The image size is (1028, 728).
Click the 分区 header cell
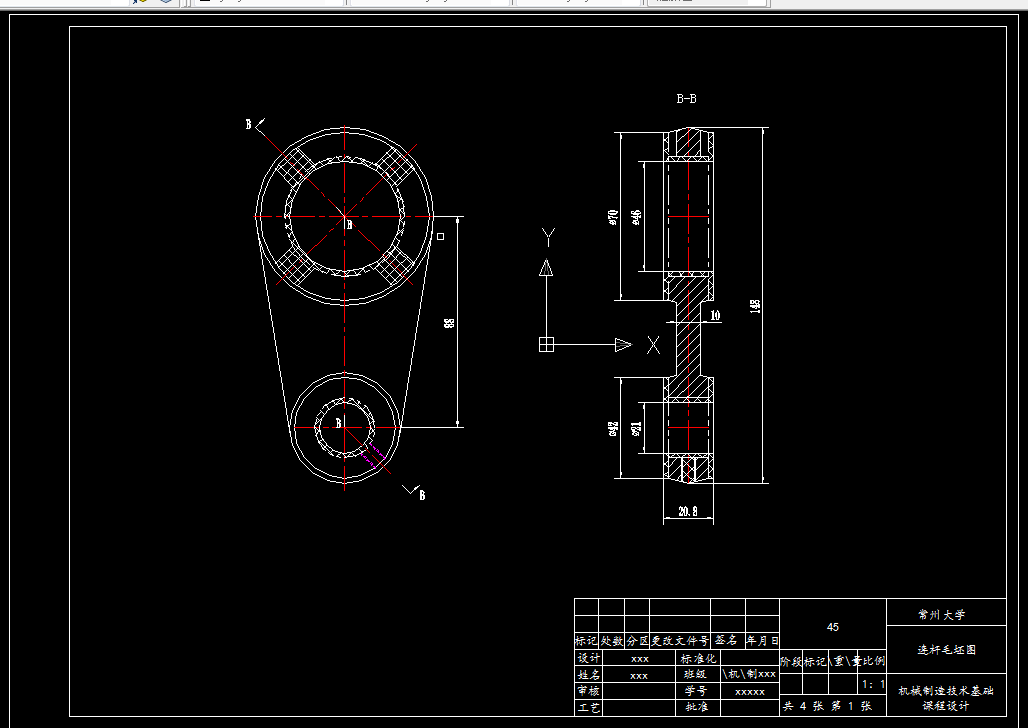[x=637, y=641]
